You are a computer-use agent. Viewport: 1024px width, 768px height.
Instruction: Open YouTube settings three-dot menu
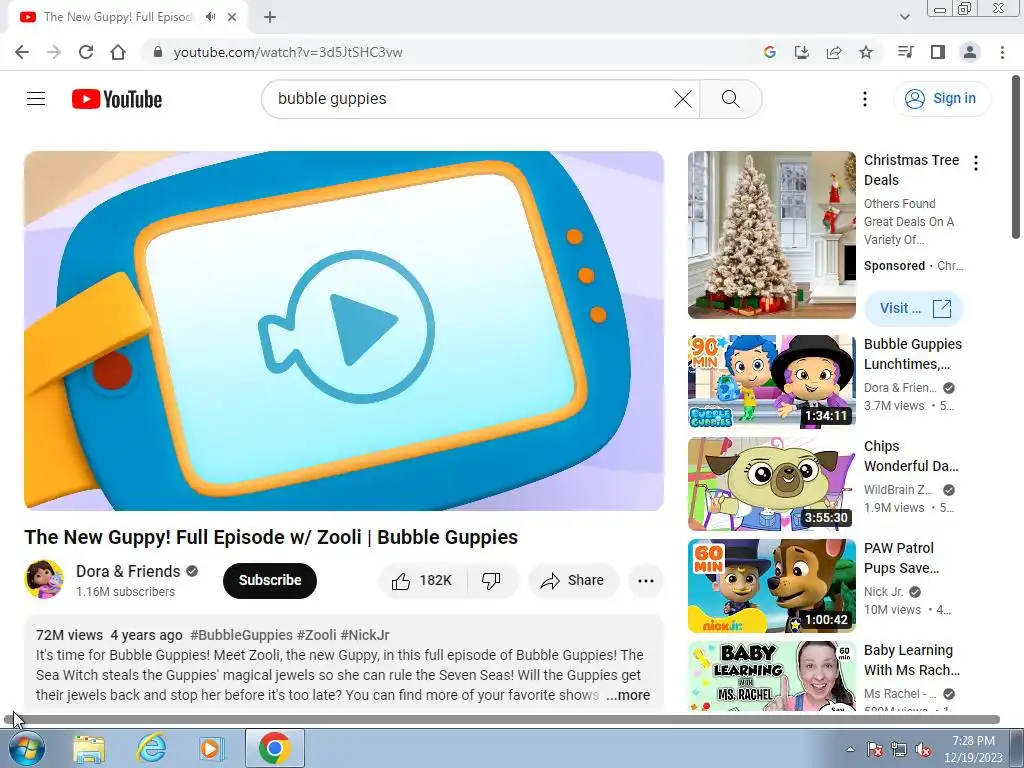pyautogui.click(x=865, y=99)
